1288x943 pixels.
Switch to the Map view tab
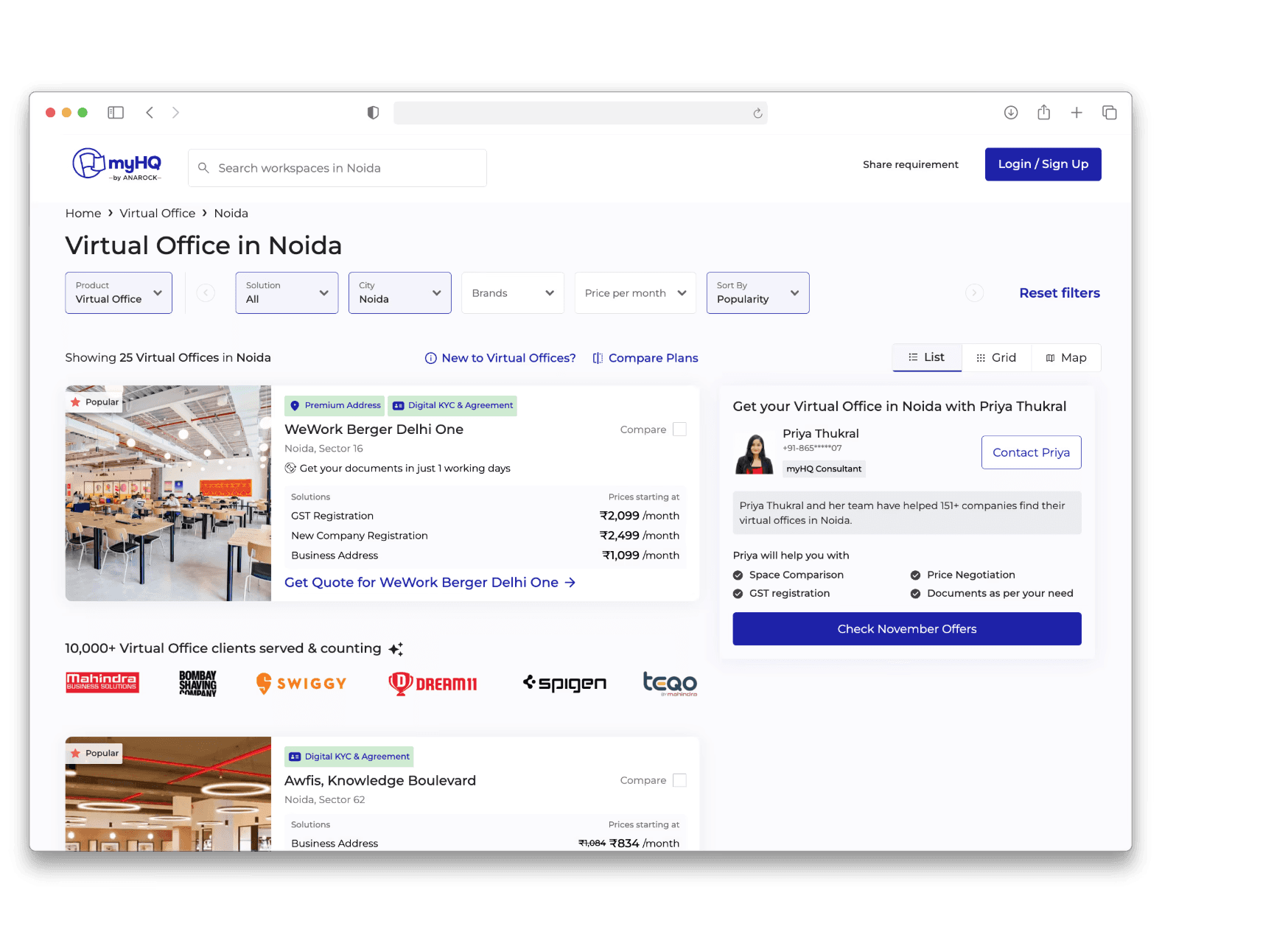coord(1066,357)
